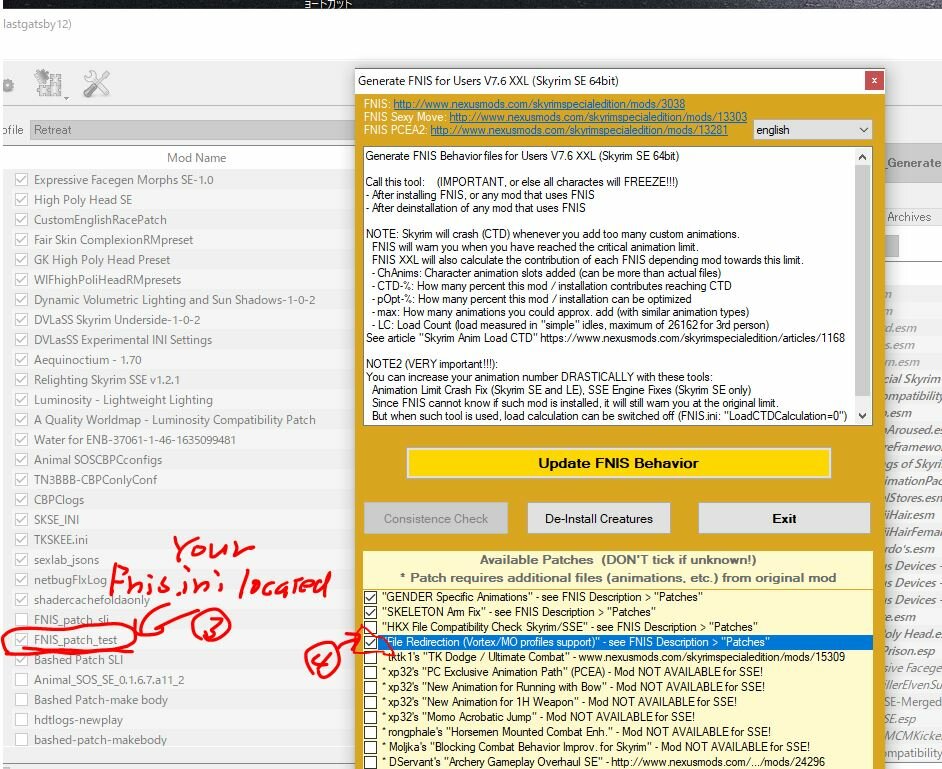The height and width of the screenshot is (769, 942).
Task: Enable bashed-patch-makebody mod checkbox
Action: (x=21, y=740)
